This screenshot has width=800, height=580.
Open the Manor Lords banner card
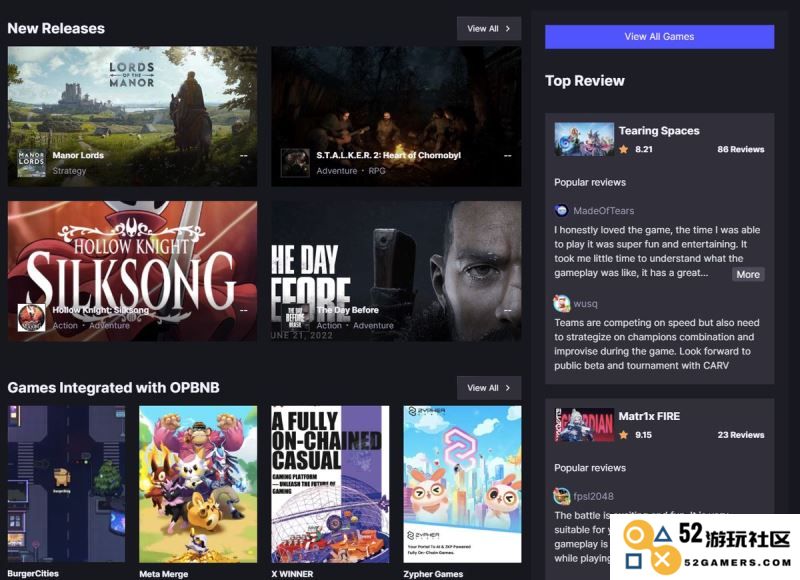[x=133, y=116]
